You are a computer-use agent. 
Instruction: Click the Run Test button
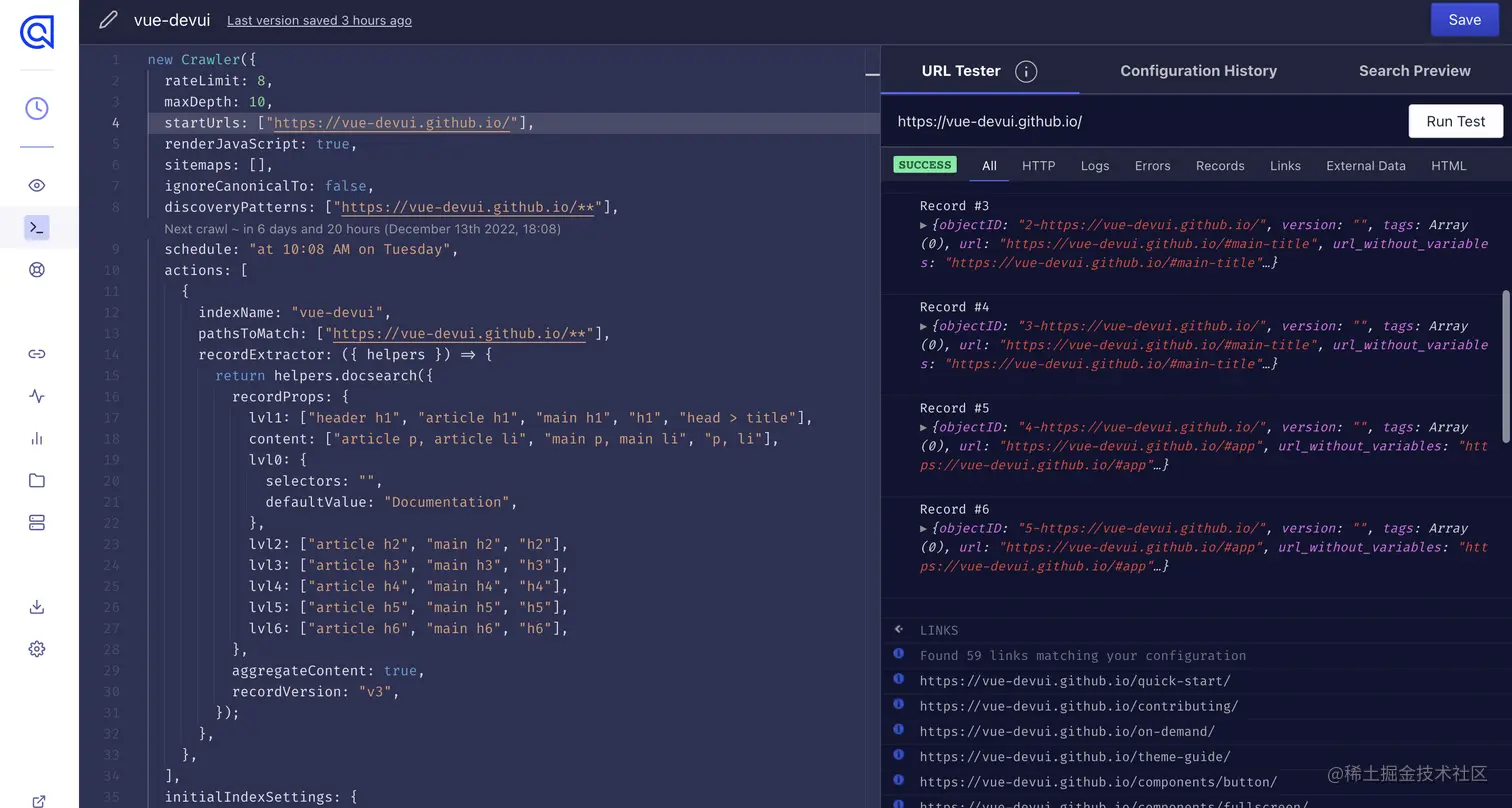click(x=1455, y=121)
